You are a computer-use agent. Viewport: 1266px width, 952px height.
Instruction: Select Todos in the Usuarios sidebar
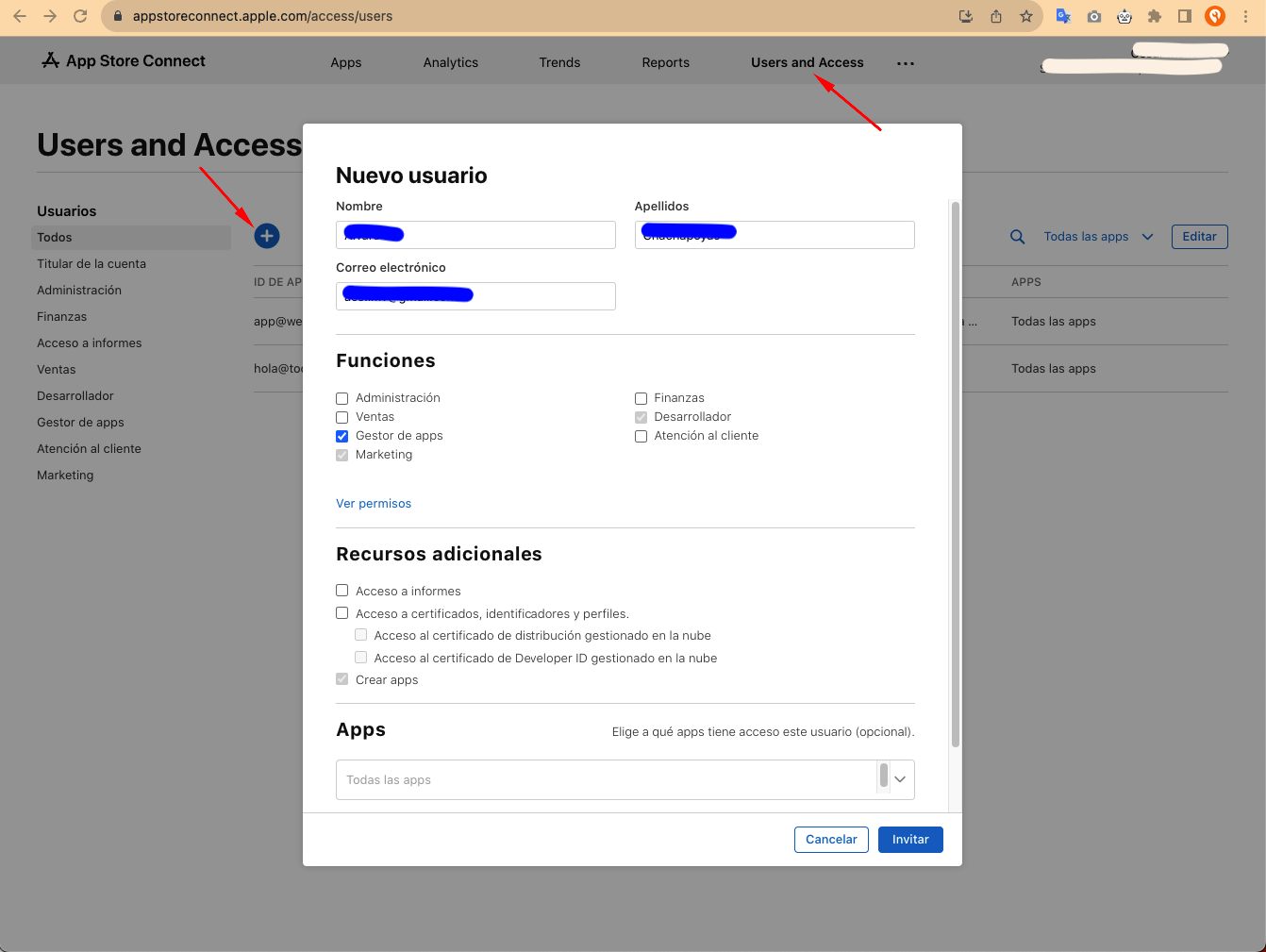coord(131,238)
